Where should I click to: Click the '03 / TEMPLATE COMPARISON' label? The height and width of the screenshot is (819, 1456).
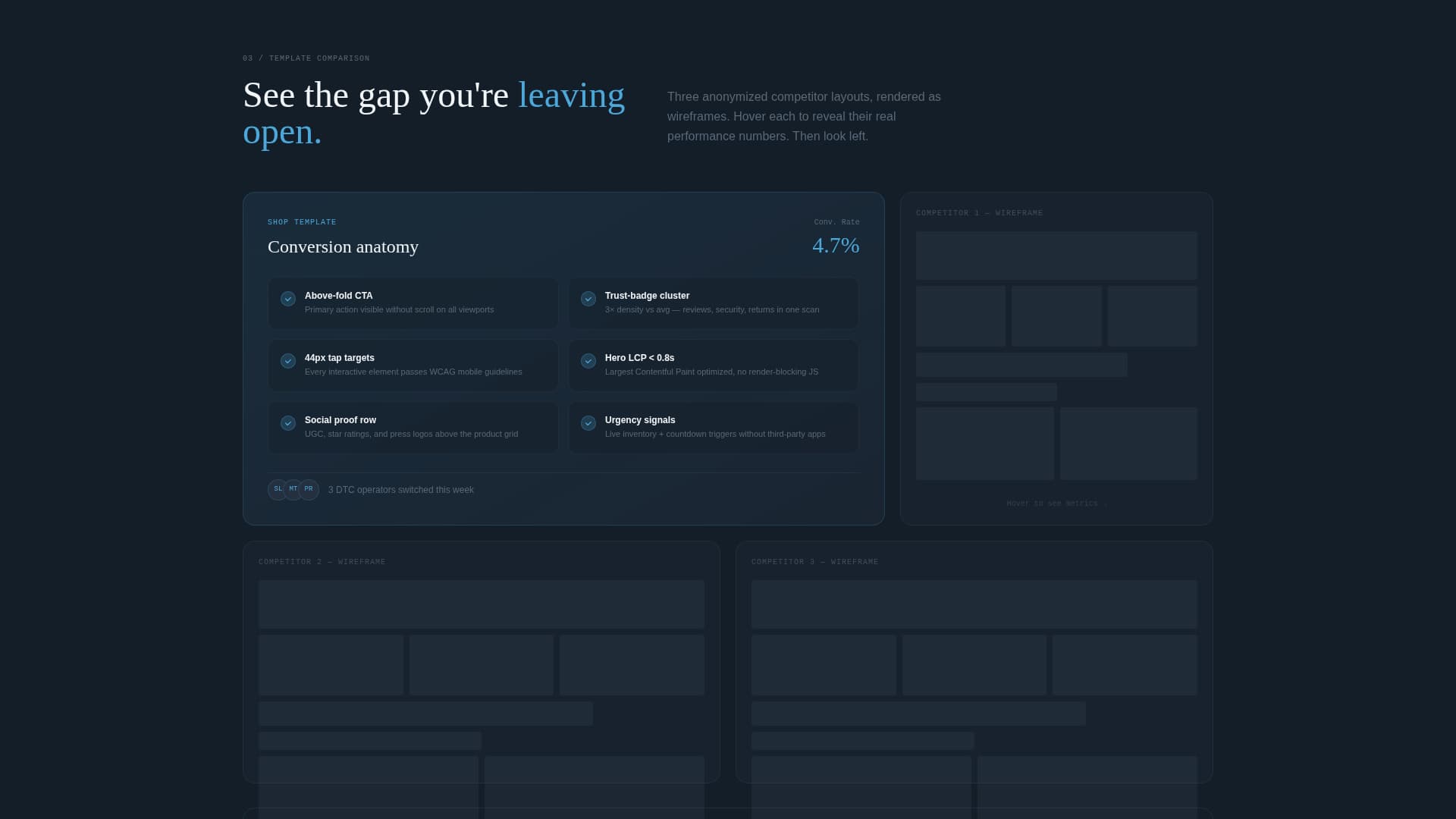click(306, 58)
